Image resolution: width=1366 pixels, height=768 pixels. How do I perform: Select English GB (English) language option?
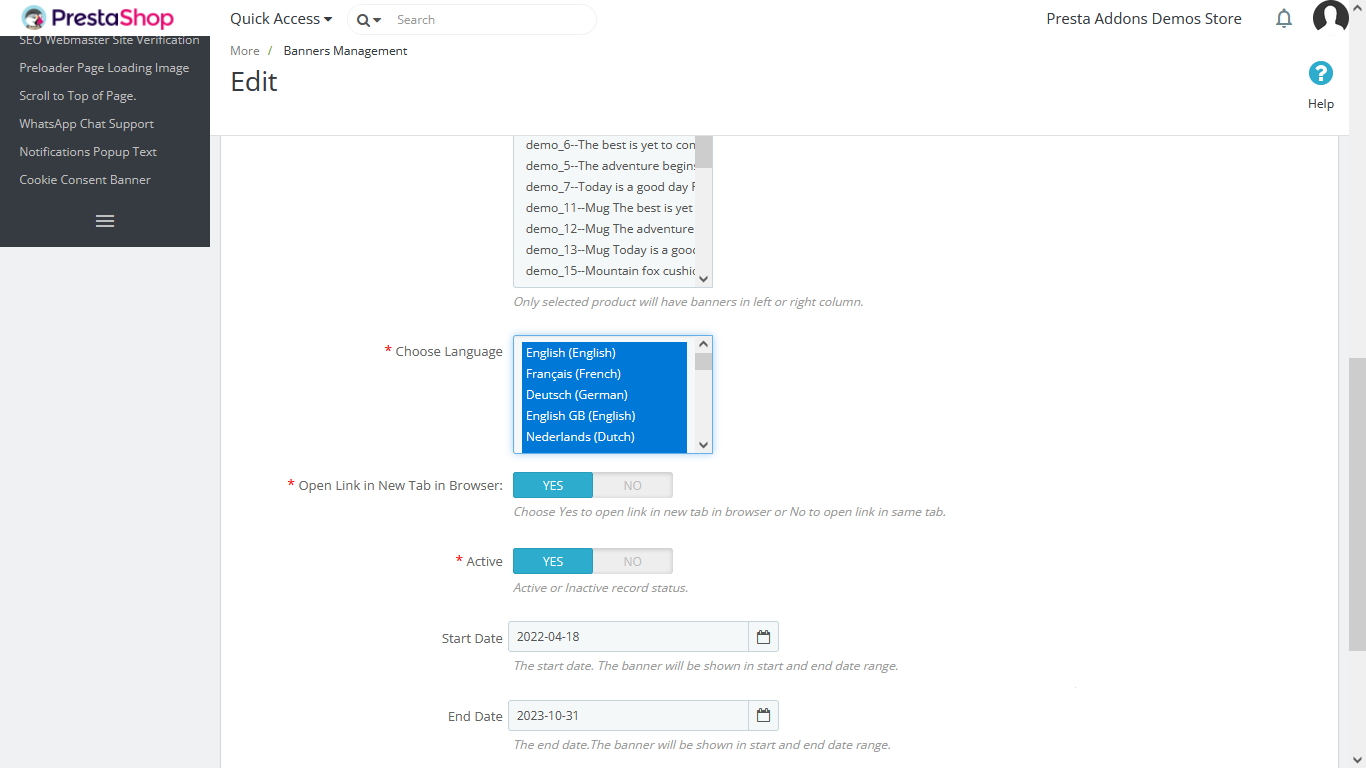click(x=604, y=416)
